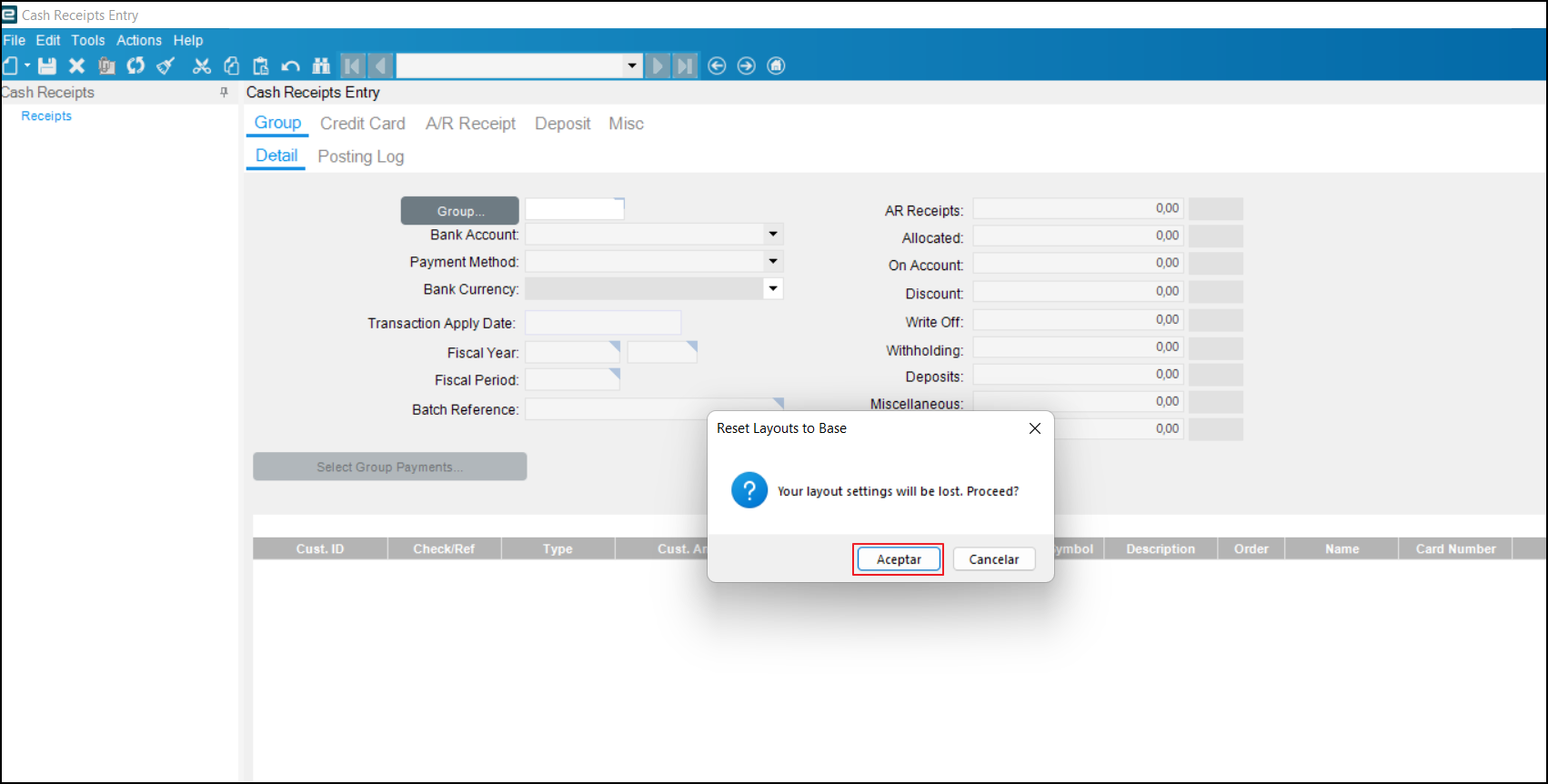Image resolution: width=1548 pixels, height=784 pixels.
Task: Switch to the Misc tab
Action: [627, 124]
